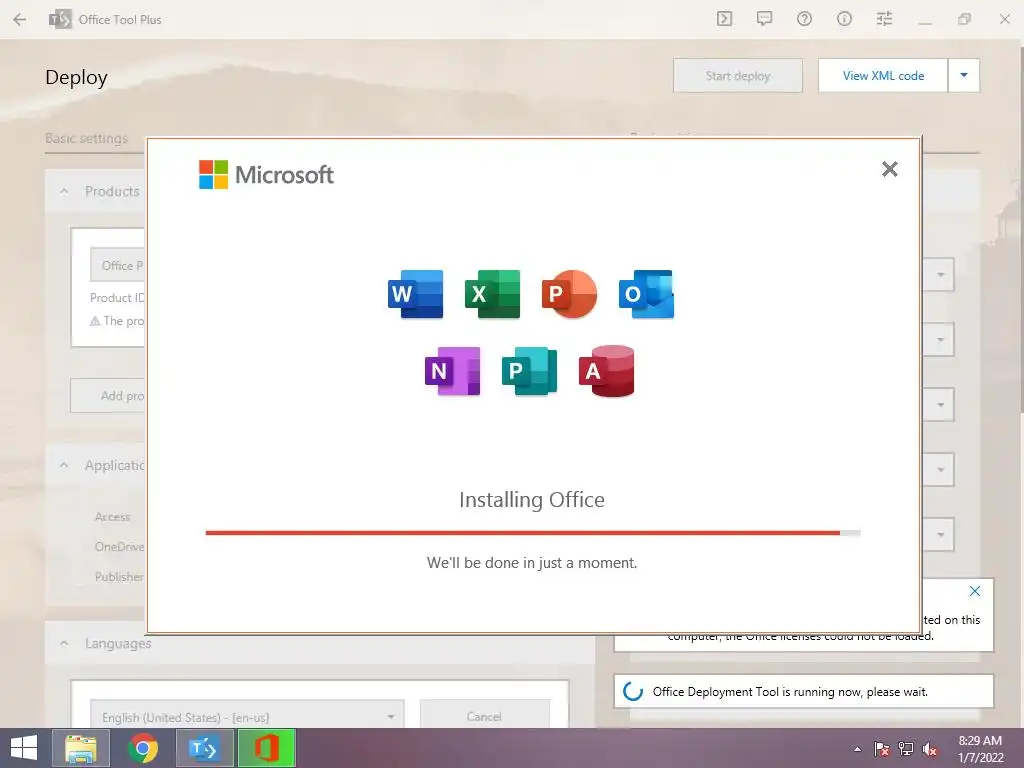Select the Basic settings tab

pos(86,138)
